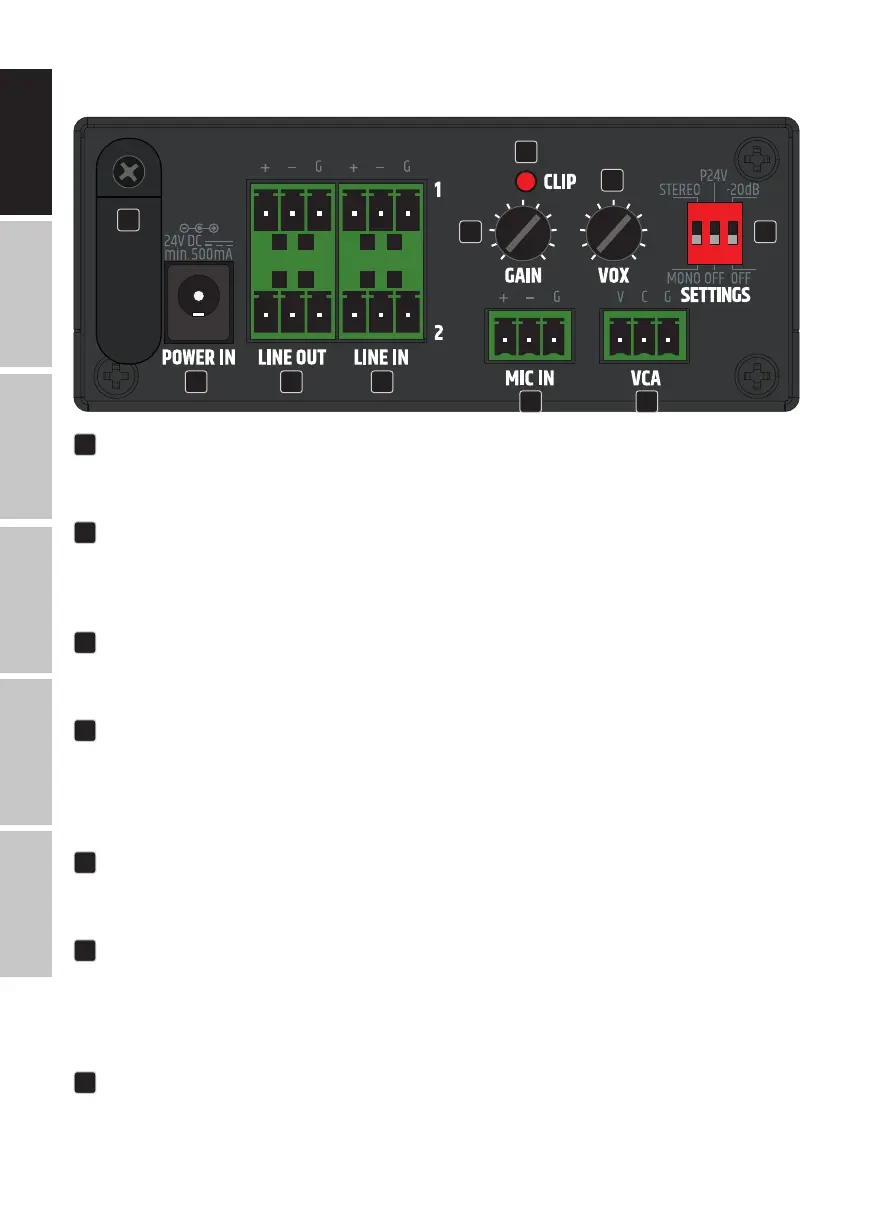Click the callout box below POWER IN
The width and height of the screenshot is (873, 1225).
pos(198,381)
